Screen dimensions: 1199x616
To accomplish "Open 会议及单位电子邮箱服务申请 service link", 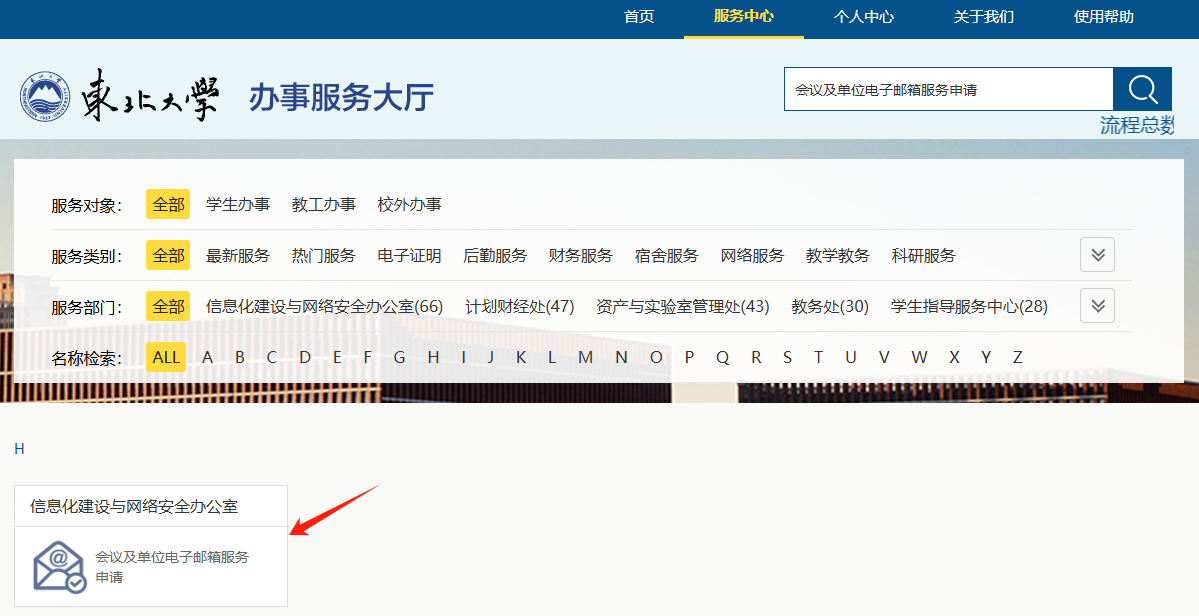I will 171,566.
